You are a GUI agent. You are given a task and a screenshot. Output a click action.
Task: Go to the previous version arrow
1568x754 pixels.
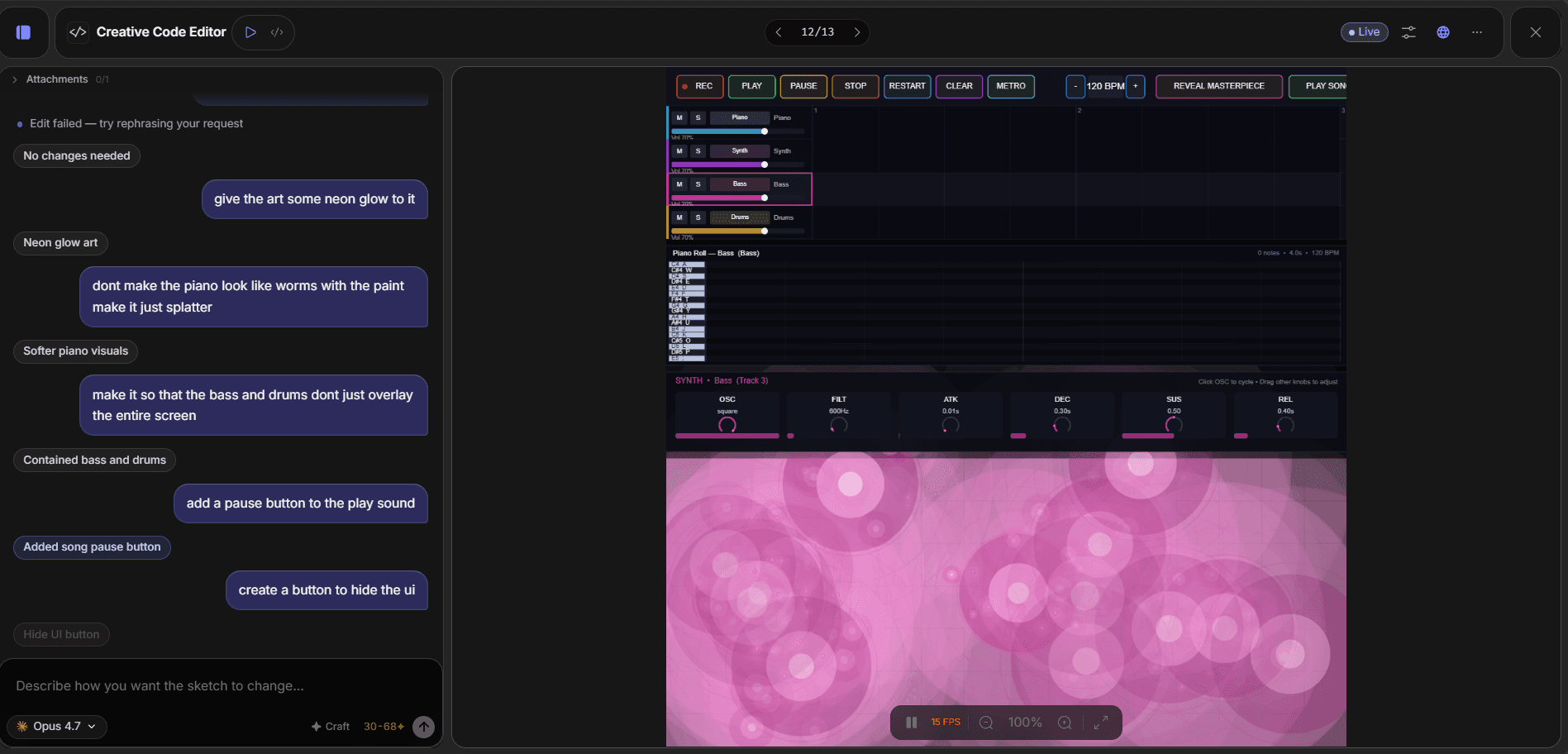coord(779,32)
